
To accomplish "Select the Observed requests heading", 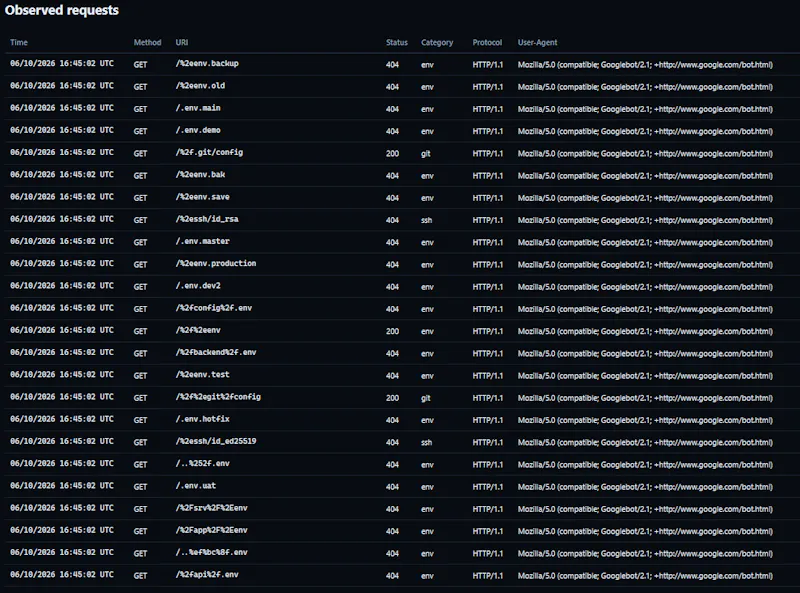I will pos(62,10).
